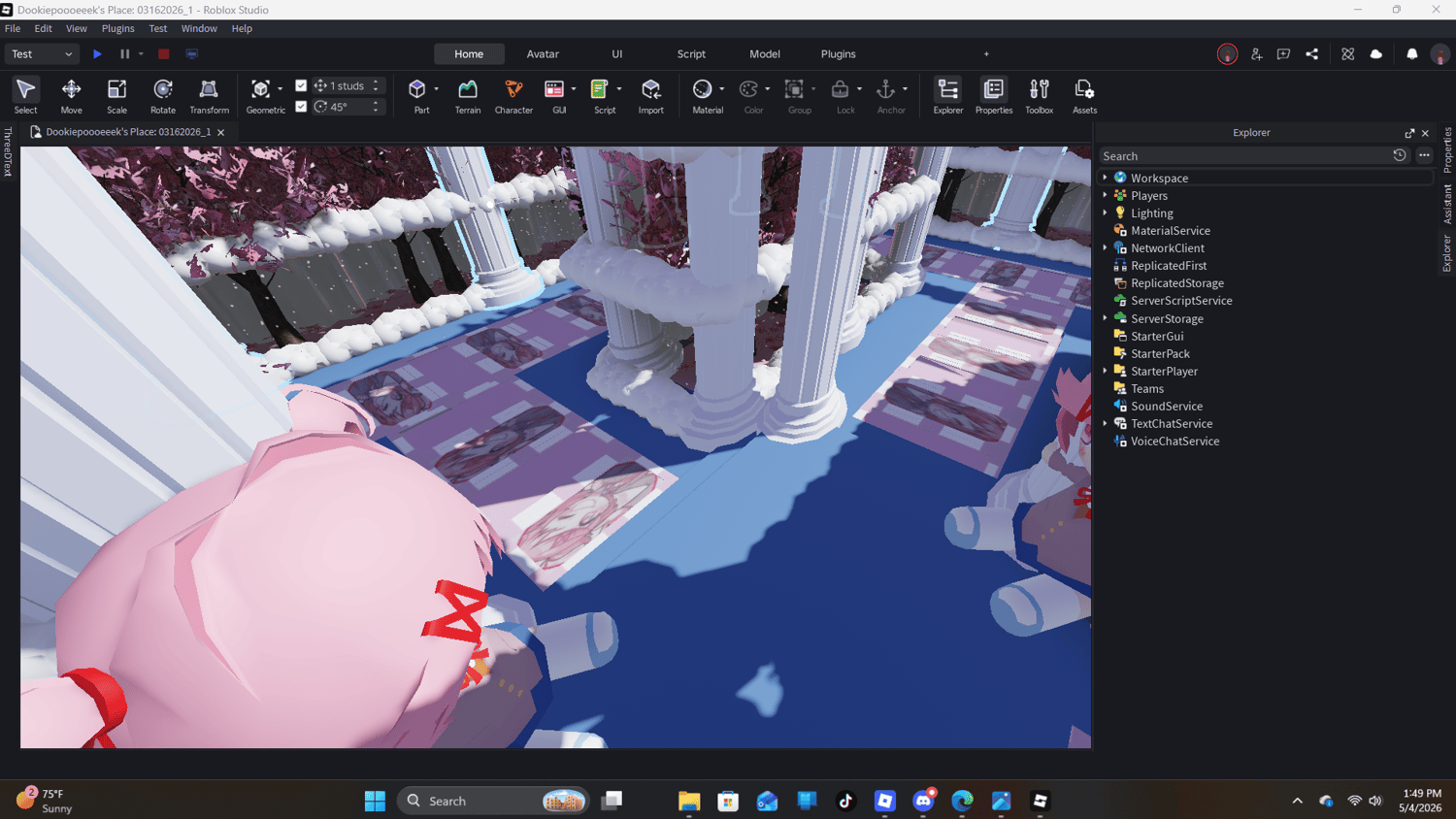The image size is (1456, 819).
Task: Click the Explorer search field
Action: coord(1244,156)
